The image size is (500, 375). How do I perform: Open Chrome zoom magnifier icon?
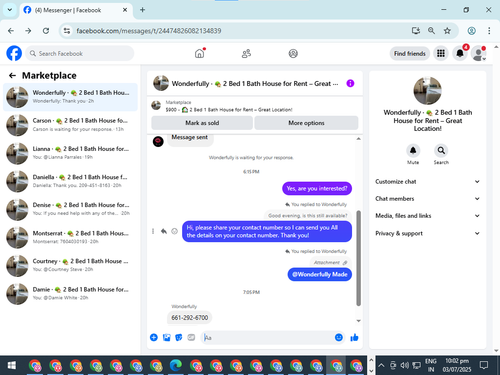pos(431,31)
